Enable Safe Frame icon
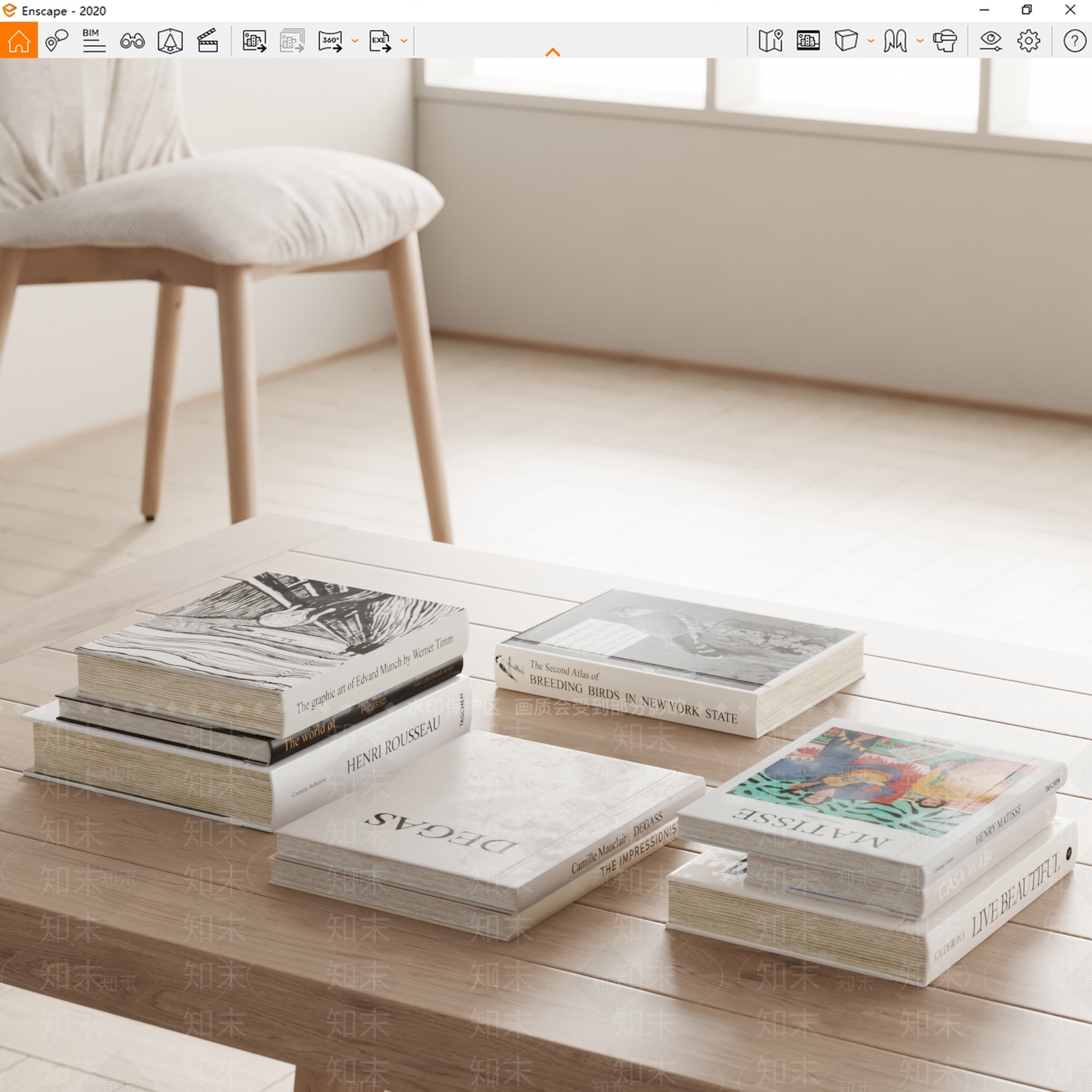Screen dimensions: 1092x1092 [170, 41]
